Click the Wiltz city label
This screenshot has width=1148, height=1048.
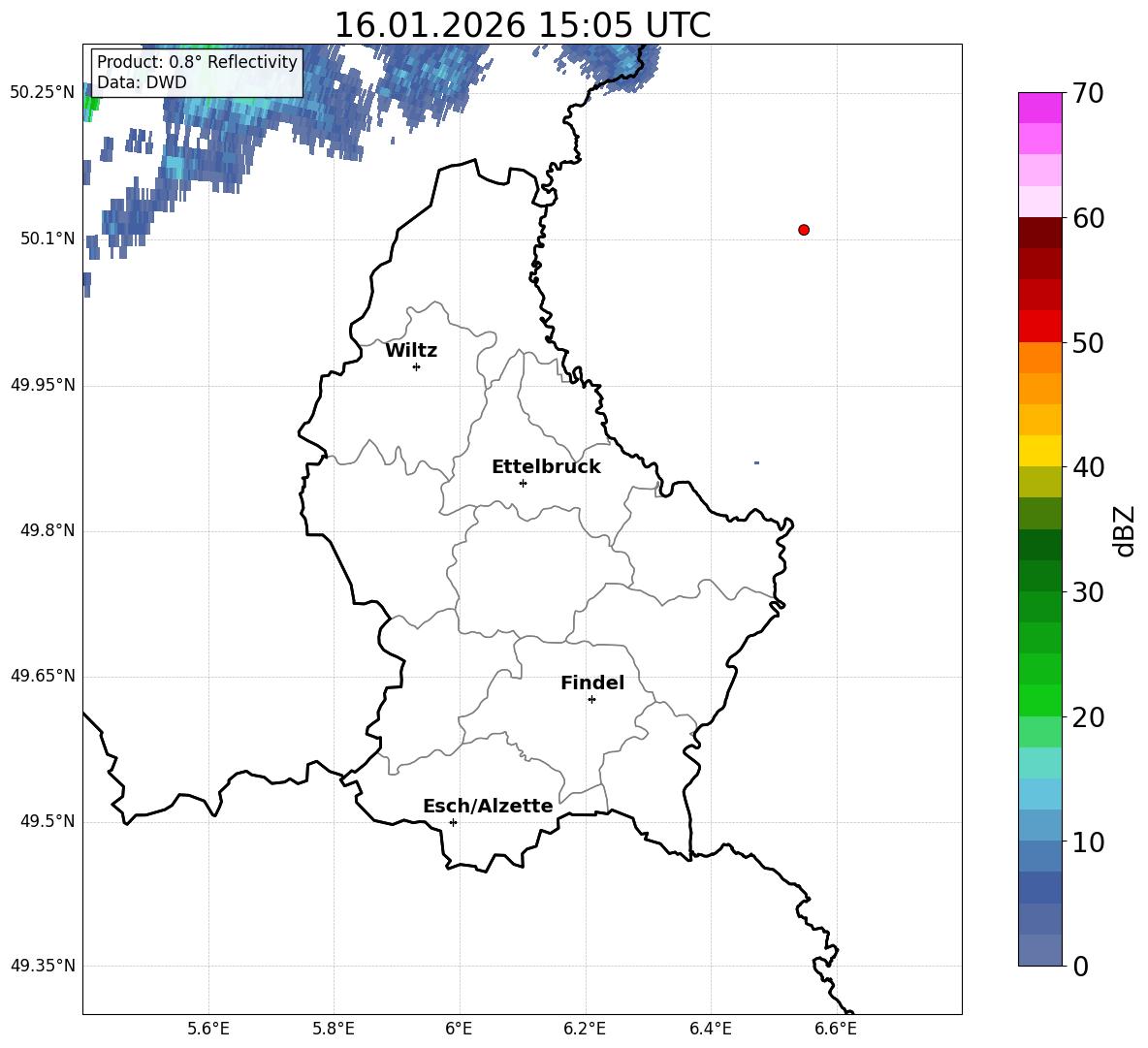click(x=411, y=351)
